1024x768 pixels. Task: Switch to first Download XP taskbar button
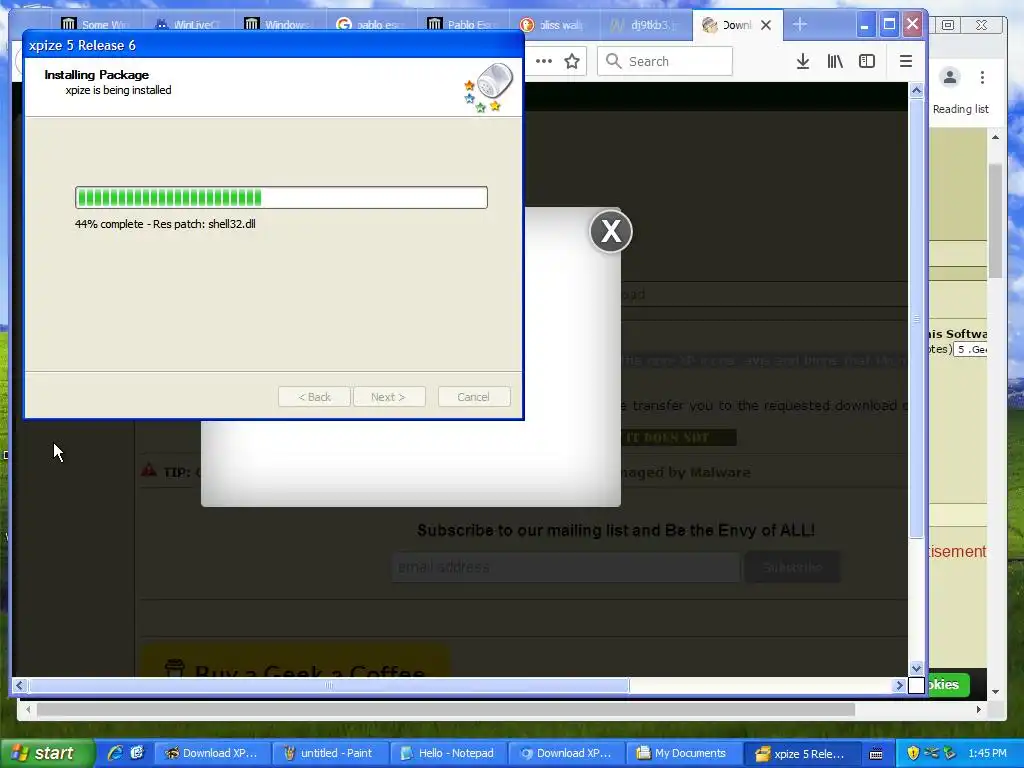212,753
